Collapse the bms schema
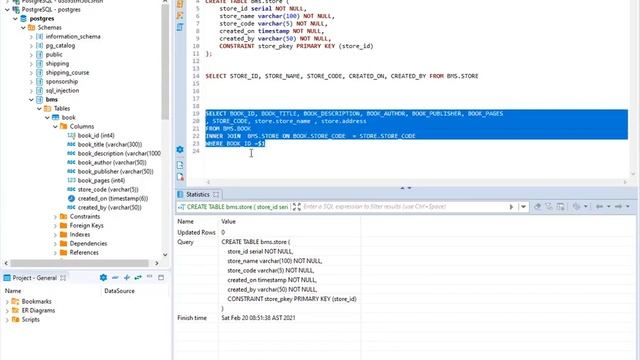640x360 pixels. coord(31,100)
